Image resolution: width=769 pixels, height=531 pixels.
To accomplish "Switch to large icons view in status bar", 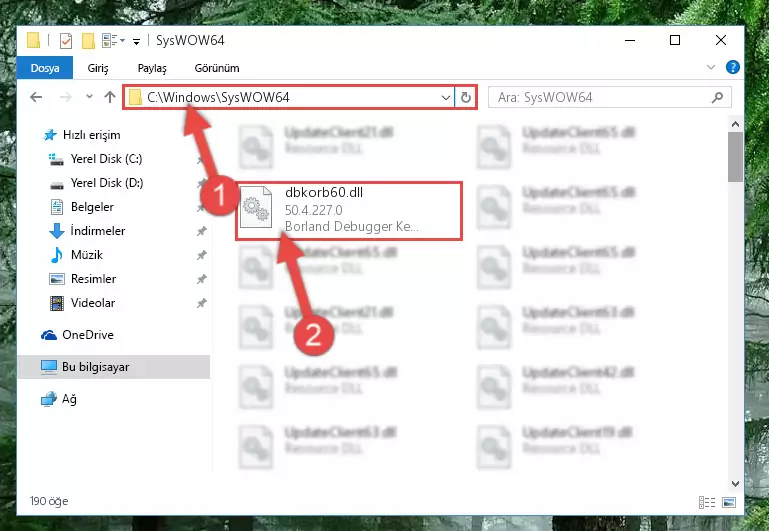I will click(x=729, y=502).
